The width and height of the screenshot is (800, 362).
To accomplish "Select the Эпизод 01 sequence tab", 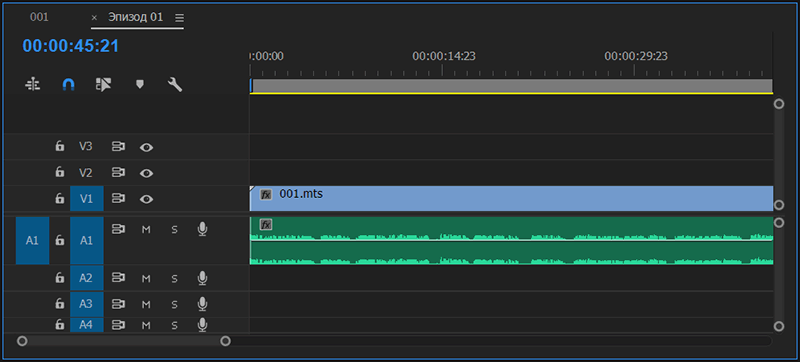I will click(136, 17).
